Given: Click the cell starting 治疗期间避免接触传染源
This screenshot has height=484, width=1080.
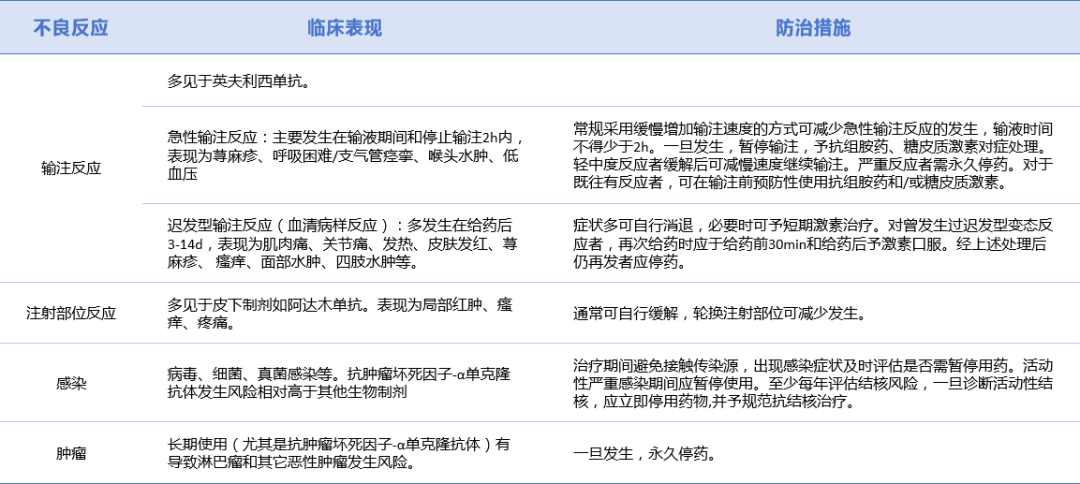Looking at the screenshot, I should point(813,383).
